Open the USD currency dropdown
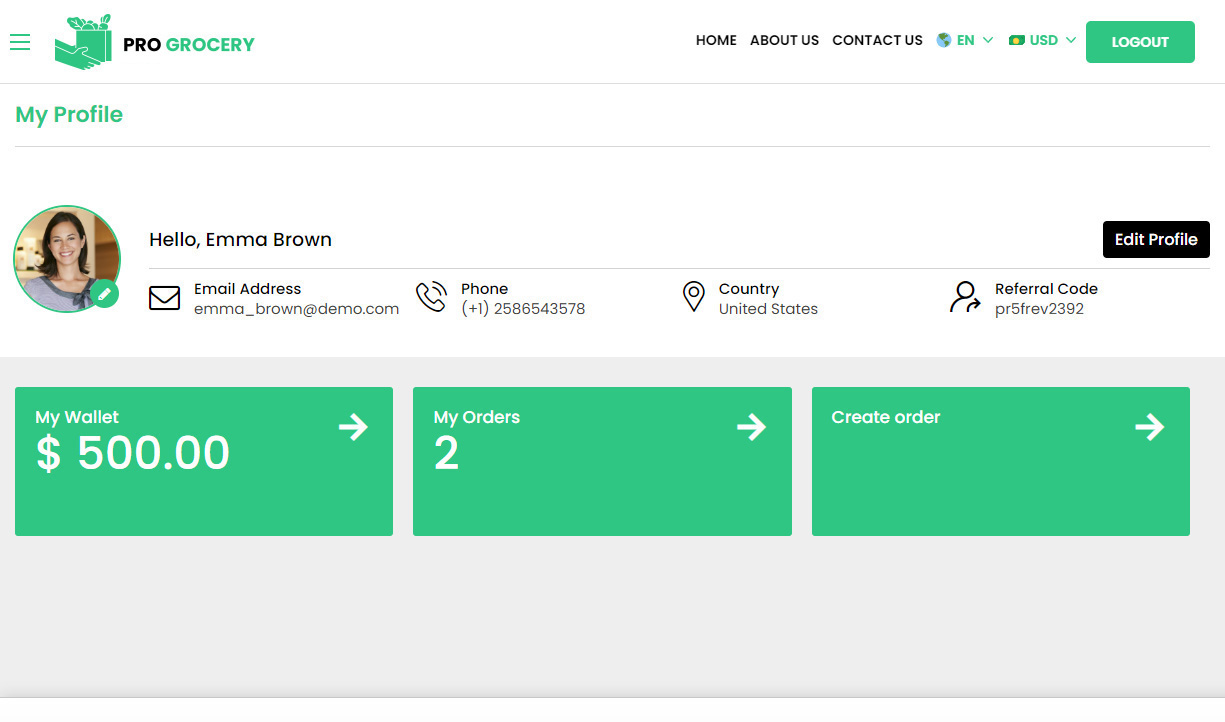 1043,41
